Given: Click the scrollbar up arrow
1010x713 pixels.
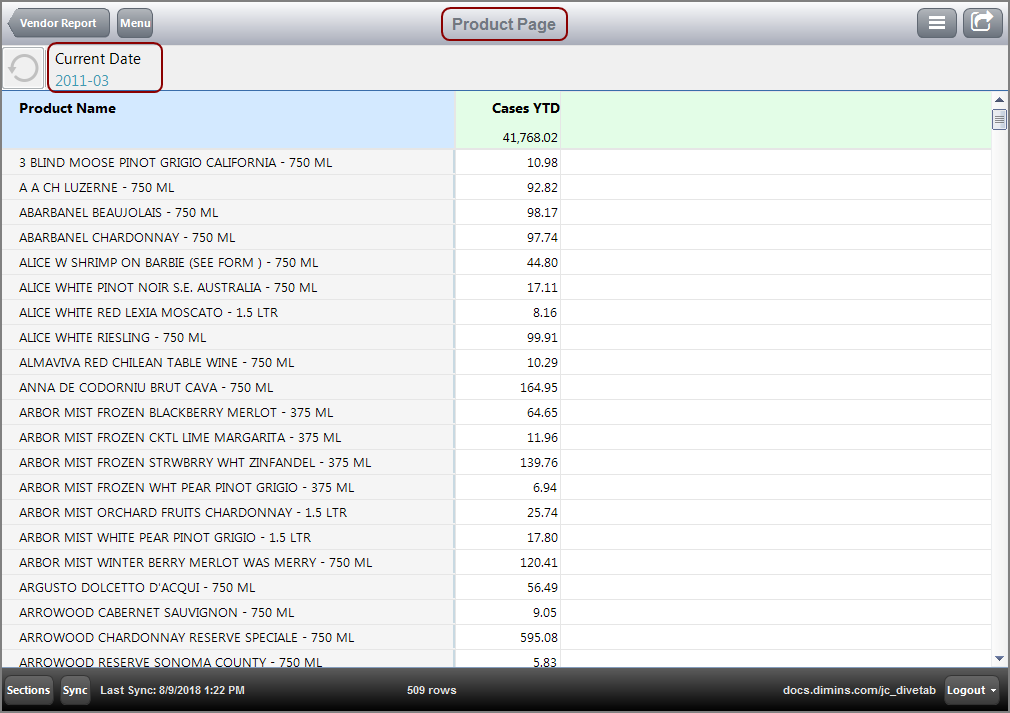Looking at the screenshot, I should tap(1000, 99).
